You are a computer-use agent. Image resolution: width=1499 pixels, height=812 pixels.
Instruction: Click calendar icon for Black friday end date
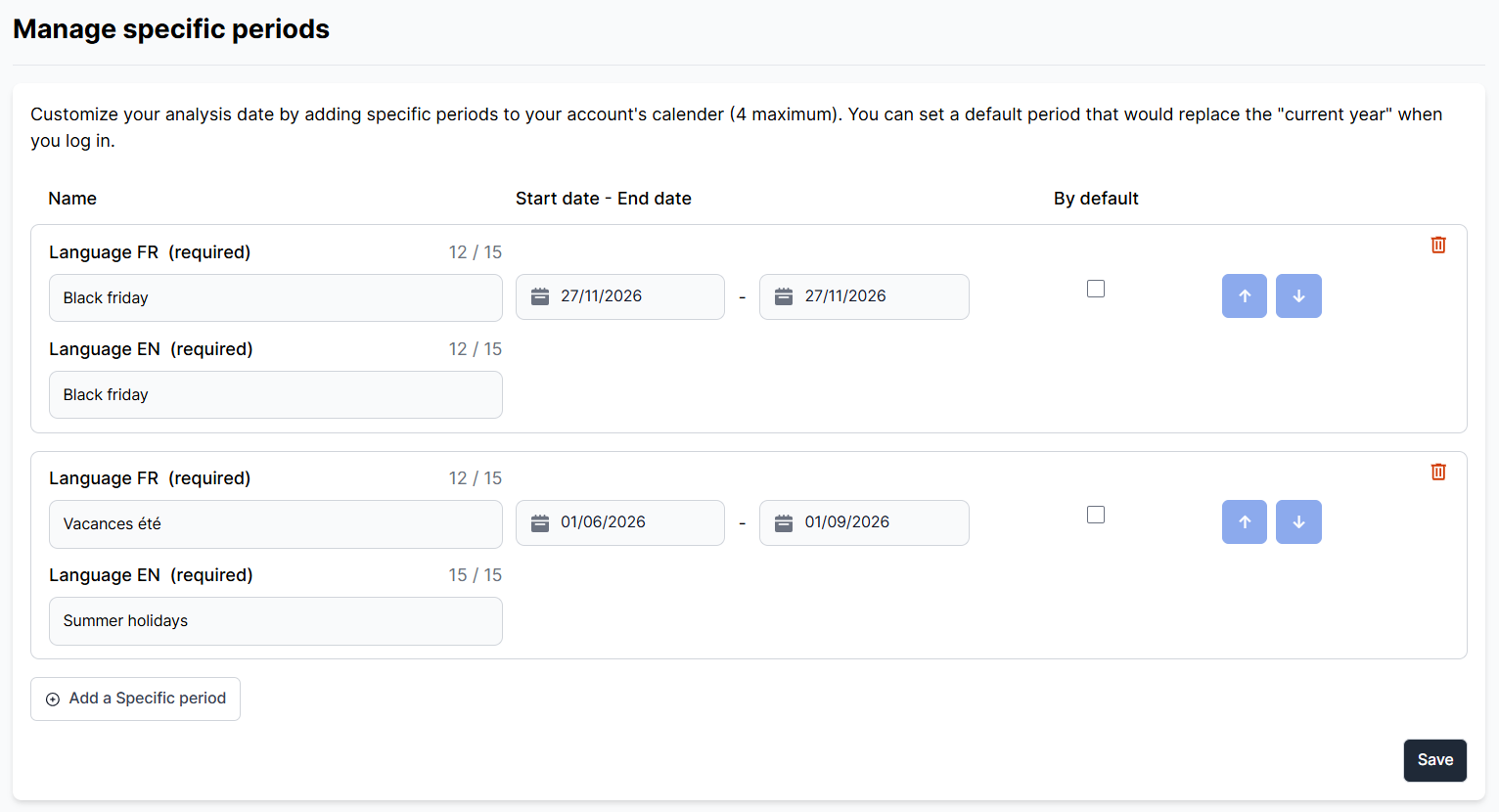[x=784, y=296]
